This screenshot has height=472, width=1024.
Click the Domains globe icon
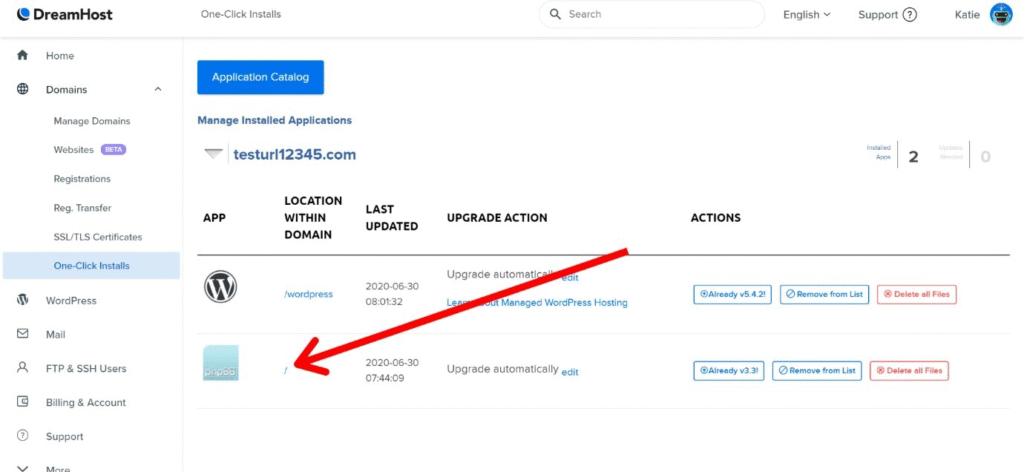point(22,90)
